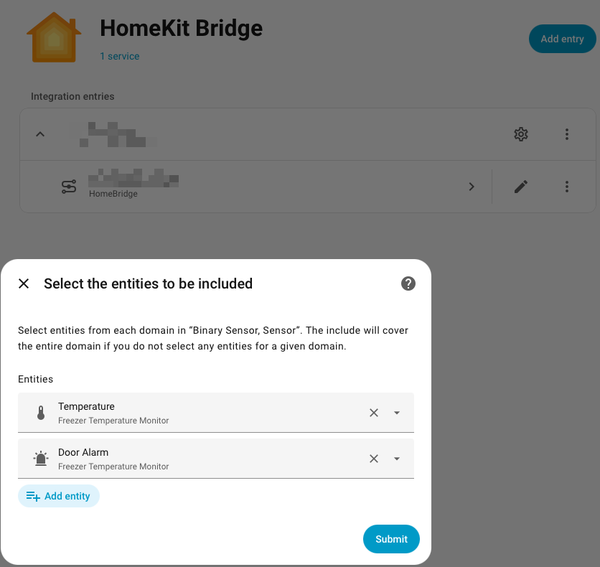Open the 1 service link
This screenshot has width=600, height=567.
click(x=120, y=56)
